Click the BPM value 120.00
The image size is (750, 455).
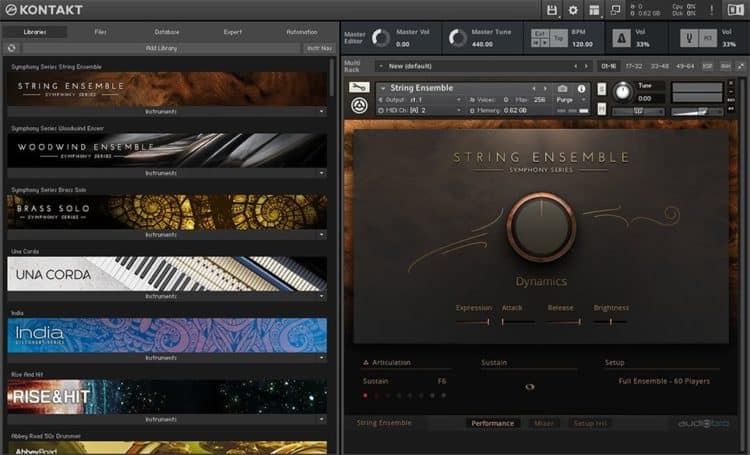click(x=582, y=44)
